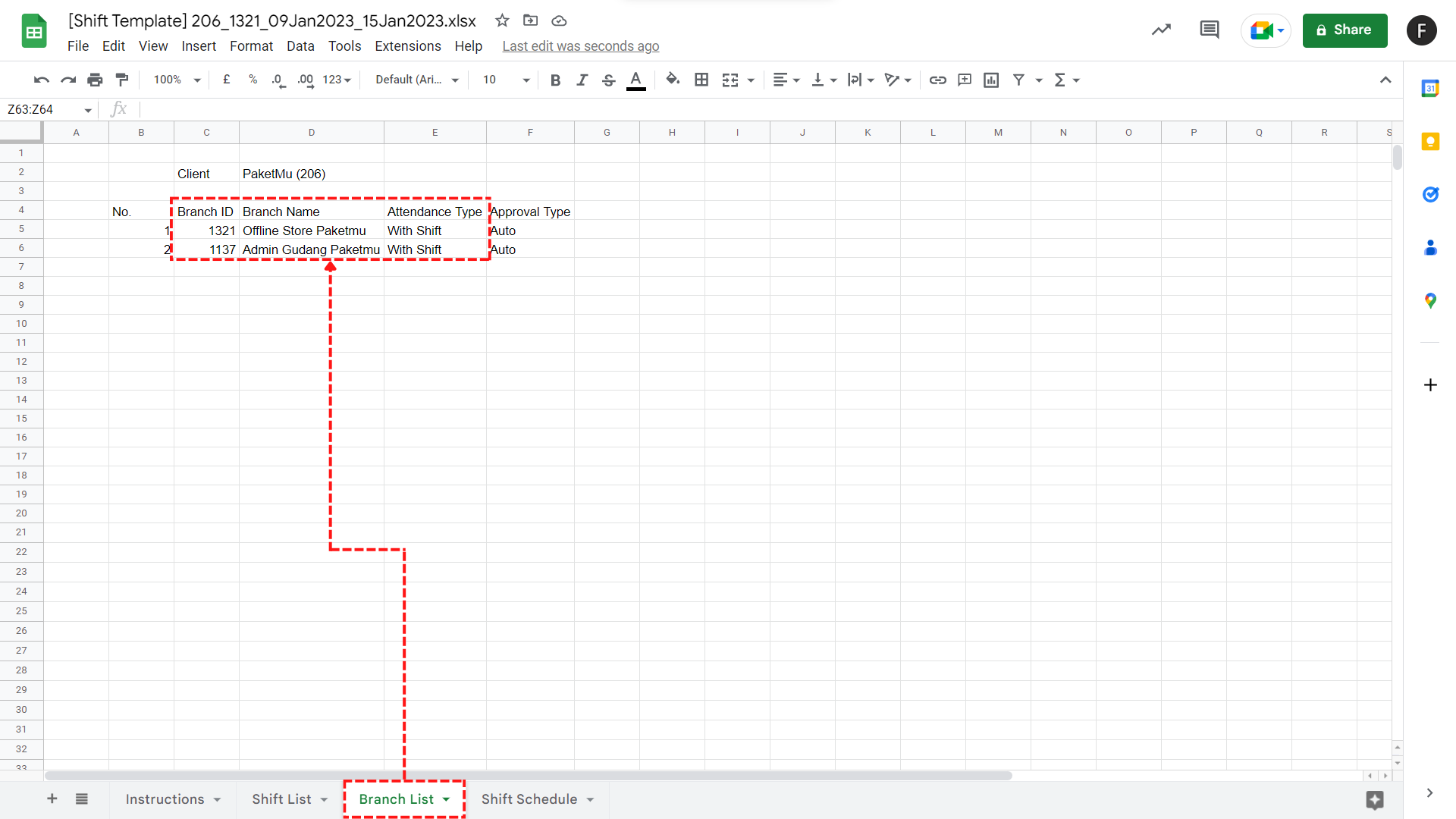Screen dimensions: 1456x819
Task: Format as percent
Action: pos(253,80)
